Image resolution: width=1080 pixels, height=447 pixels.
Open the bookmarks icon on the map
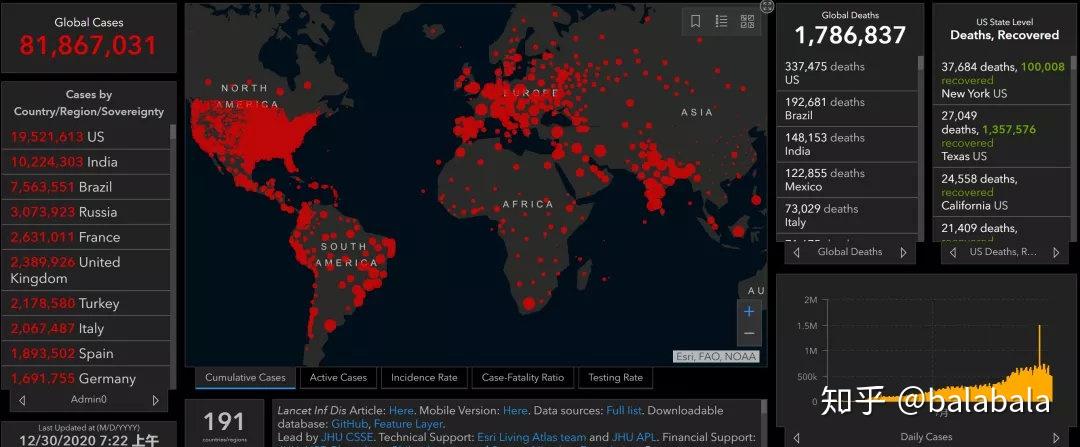[x=696, y=21]
